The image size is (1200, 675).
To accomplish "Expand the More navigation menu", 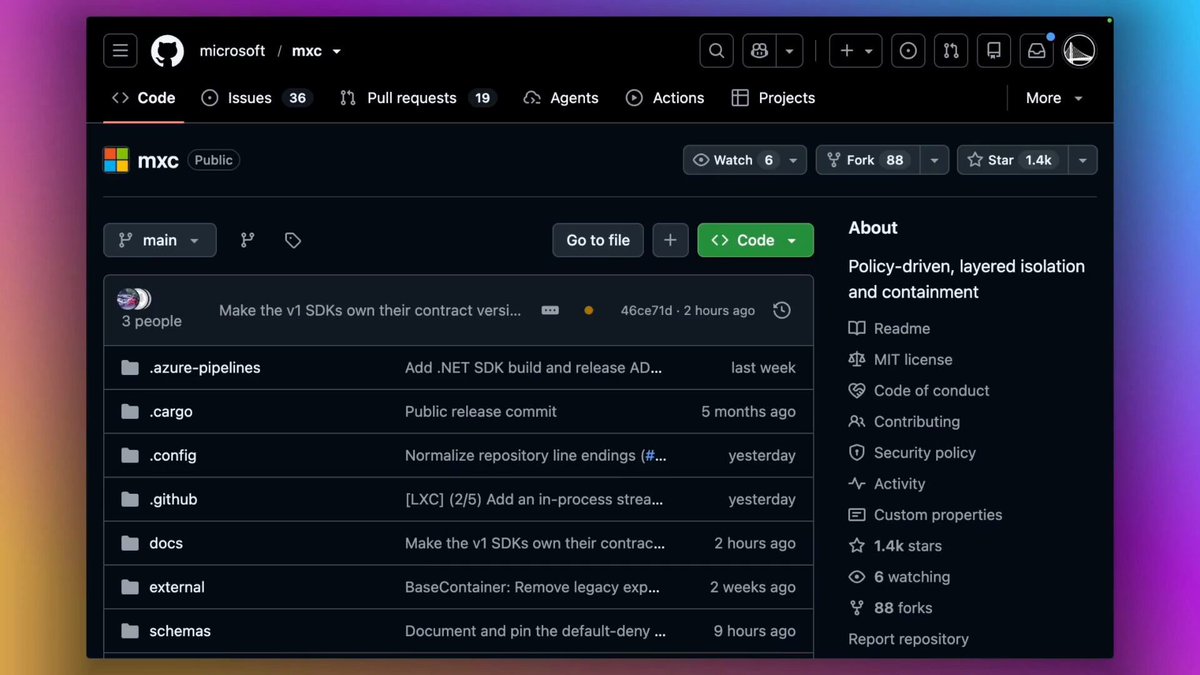I will coord(1054,98).
